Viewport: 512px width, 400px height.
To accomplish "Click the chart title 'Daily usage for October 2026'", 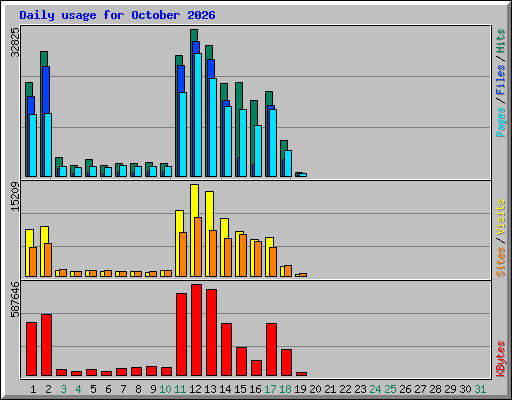I will tap(117, 15).
